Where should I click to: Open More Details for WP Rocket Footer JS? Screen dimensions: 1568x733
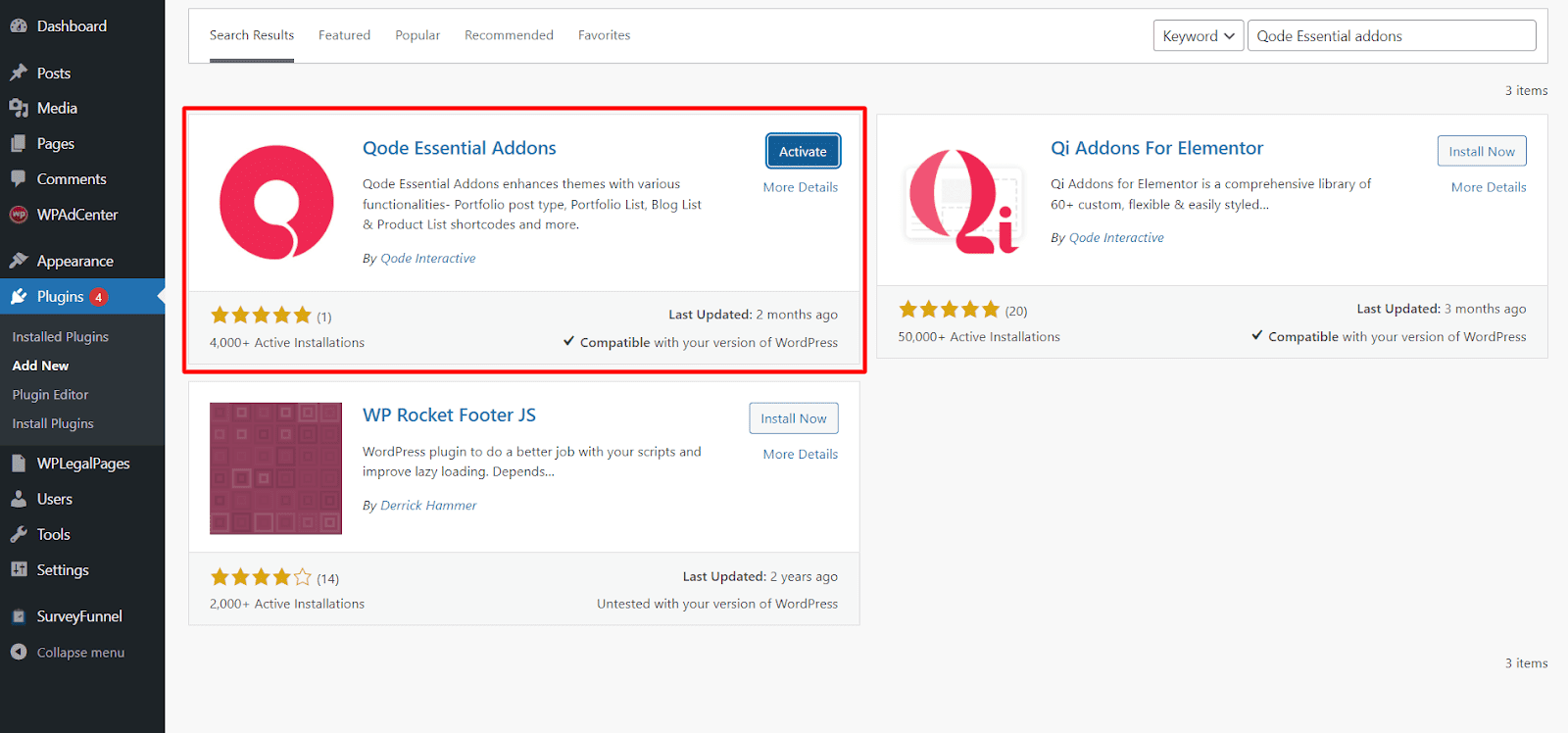[800, 455]
